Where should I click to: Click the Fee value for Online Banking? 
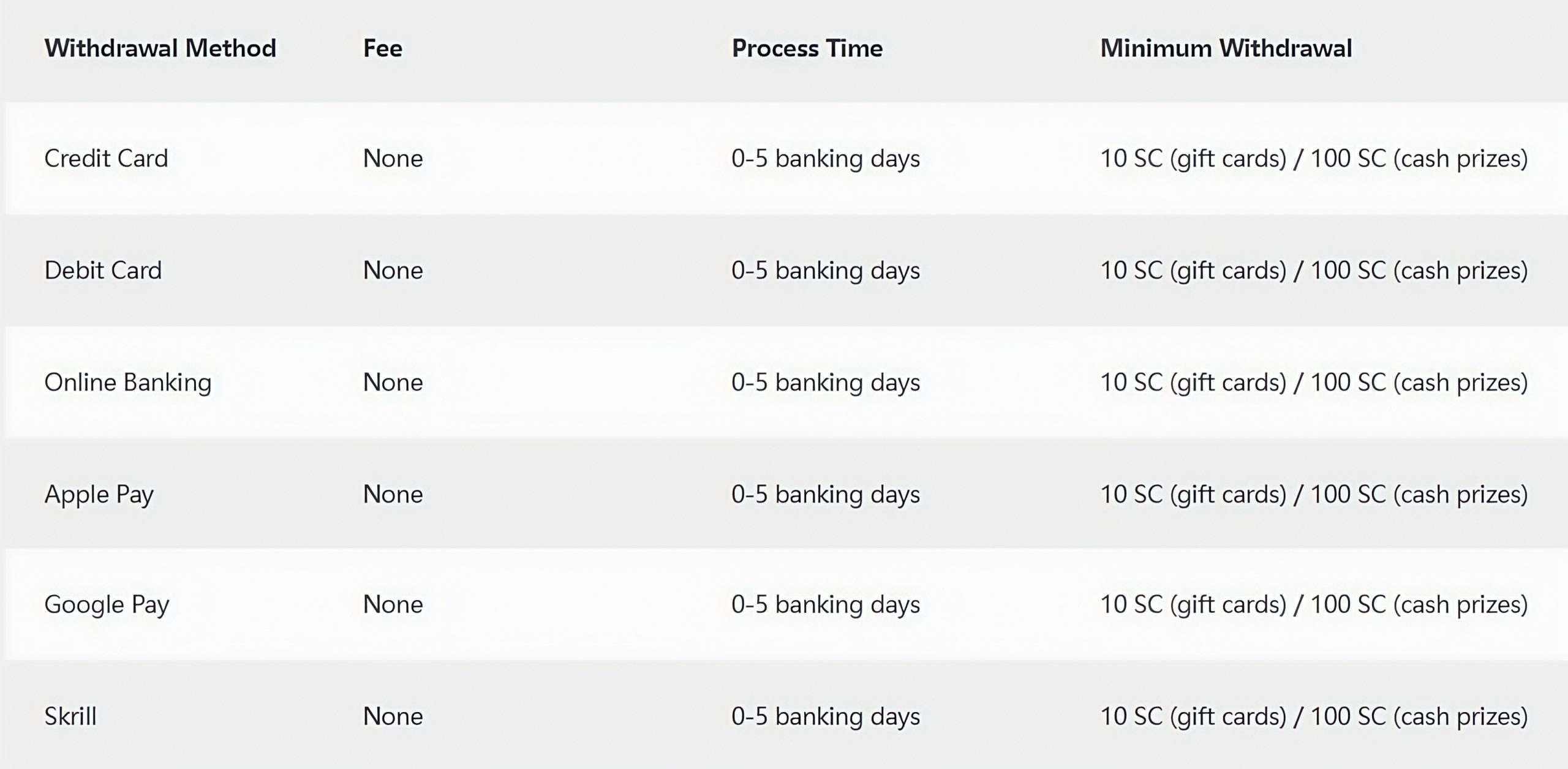393,383
